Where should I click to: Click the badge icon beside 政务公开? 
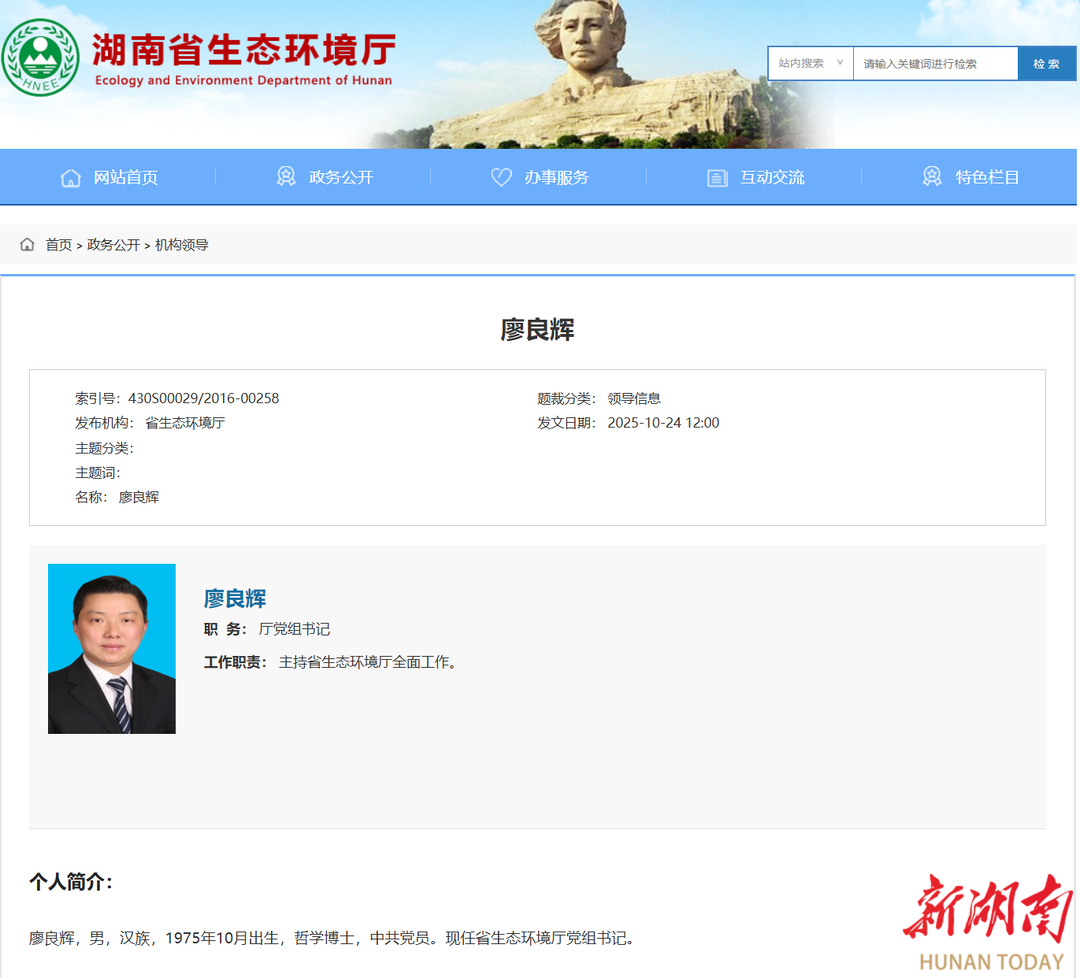point(286,177)
